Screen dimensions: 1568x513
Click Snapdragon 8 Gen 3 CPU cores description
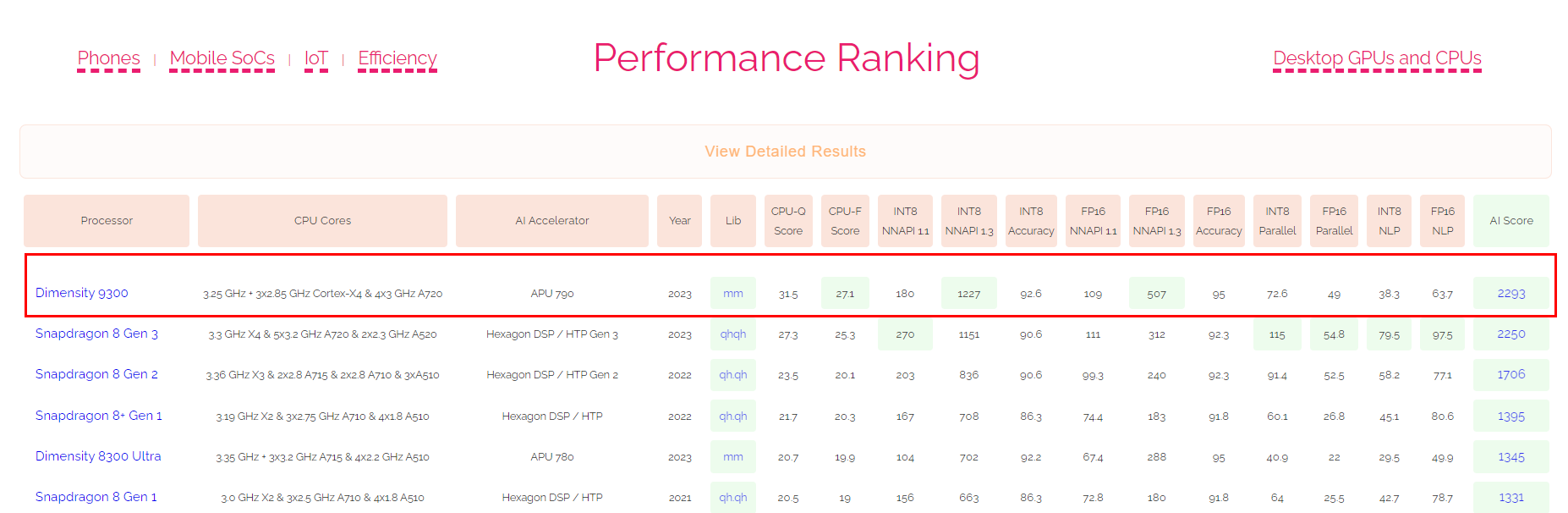click(x=322, y=334)
